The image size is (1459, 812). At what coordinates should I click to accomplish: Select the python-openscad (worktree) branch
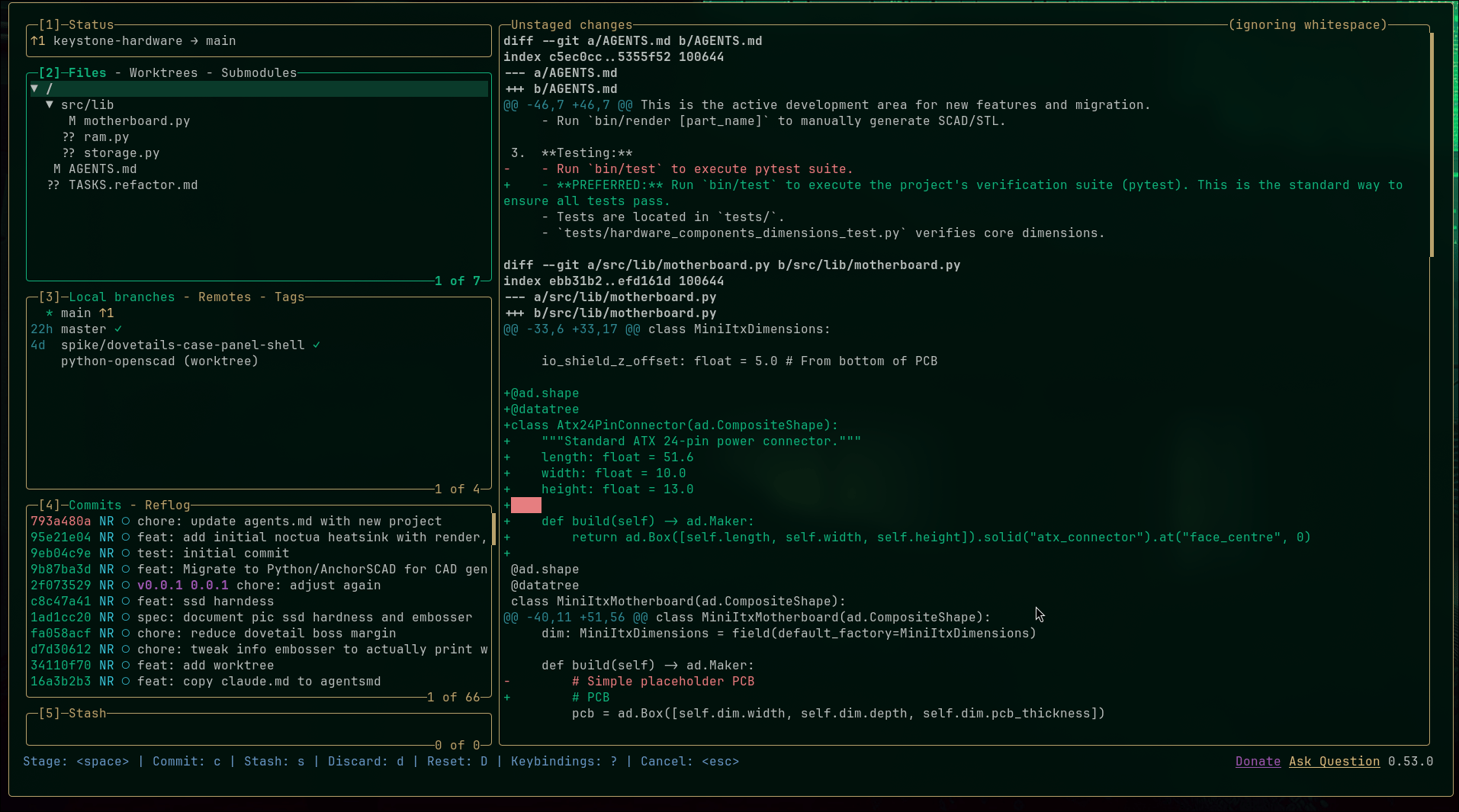click(159, 361)
